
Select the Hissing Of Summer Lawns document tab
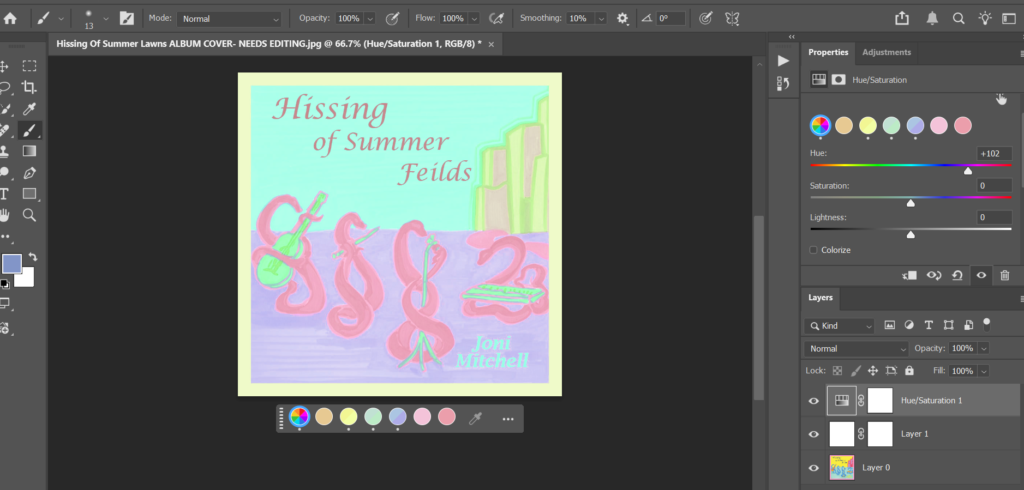pos(268,44)
